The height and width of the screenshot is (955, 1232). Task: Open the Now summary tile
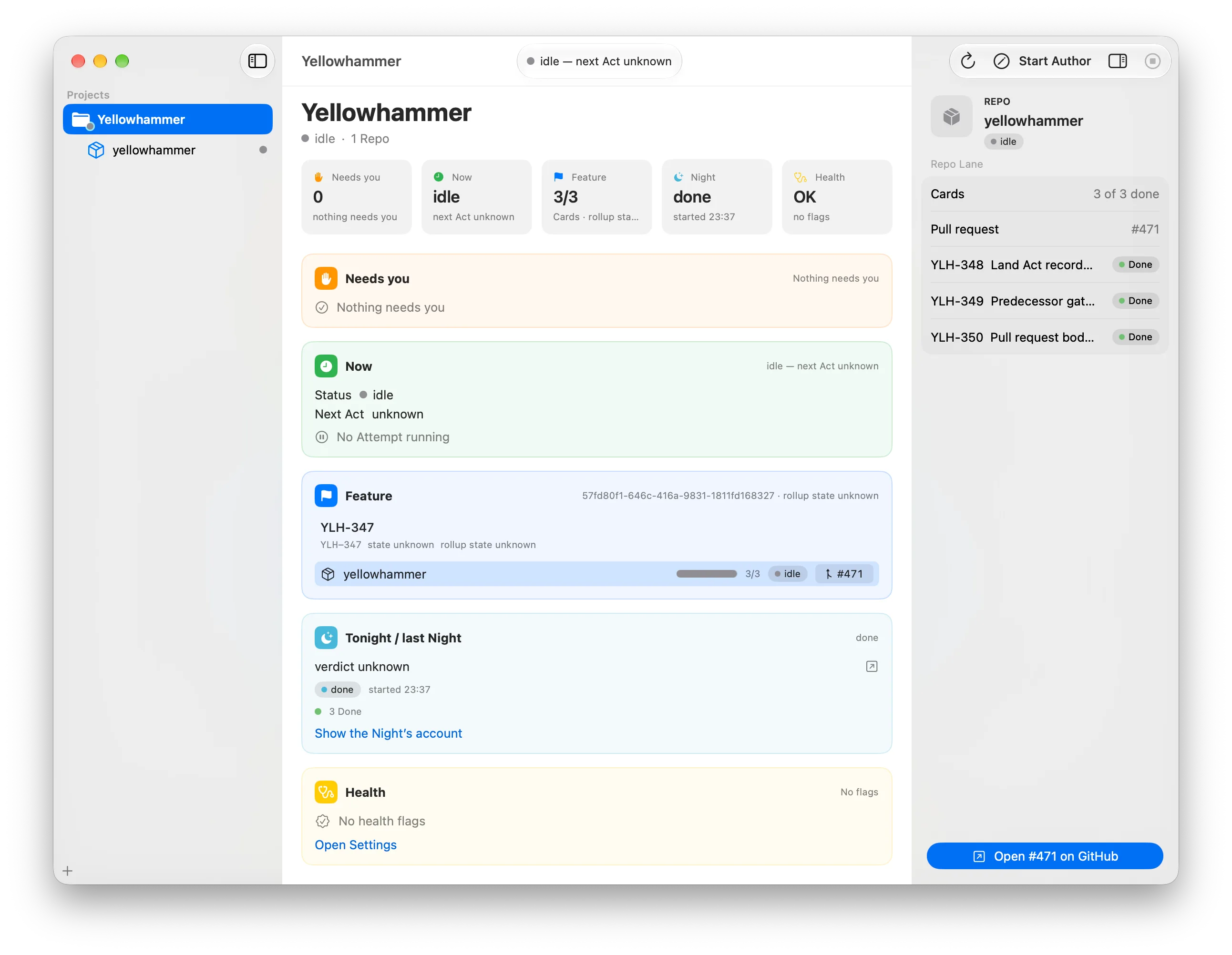pyautogui.click(x=476, y=197)
